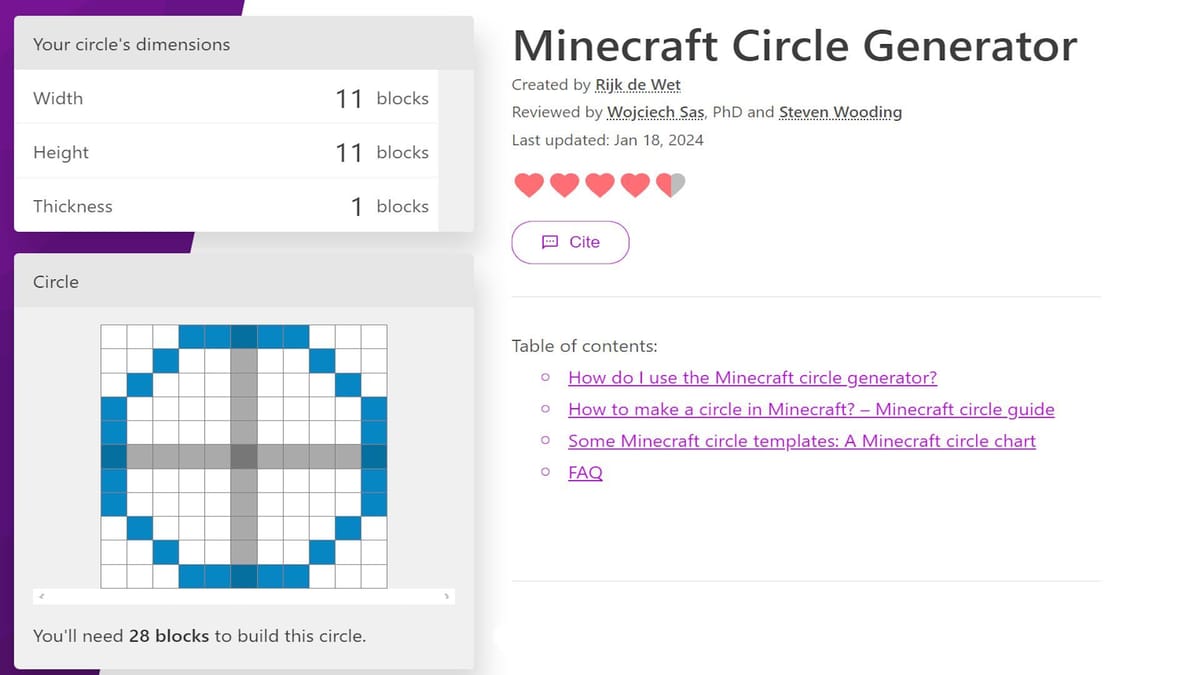Screen dimensions: 1200x675
Task: Follow the Rijk de Wet author link
Action: (x=637, y=85)
